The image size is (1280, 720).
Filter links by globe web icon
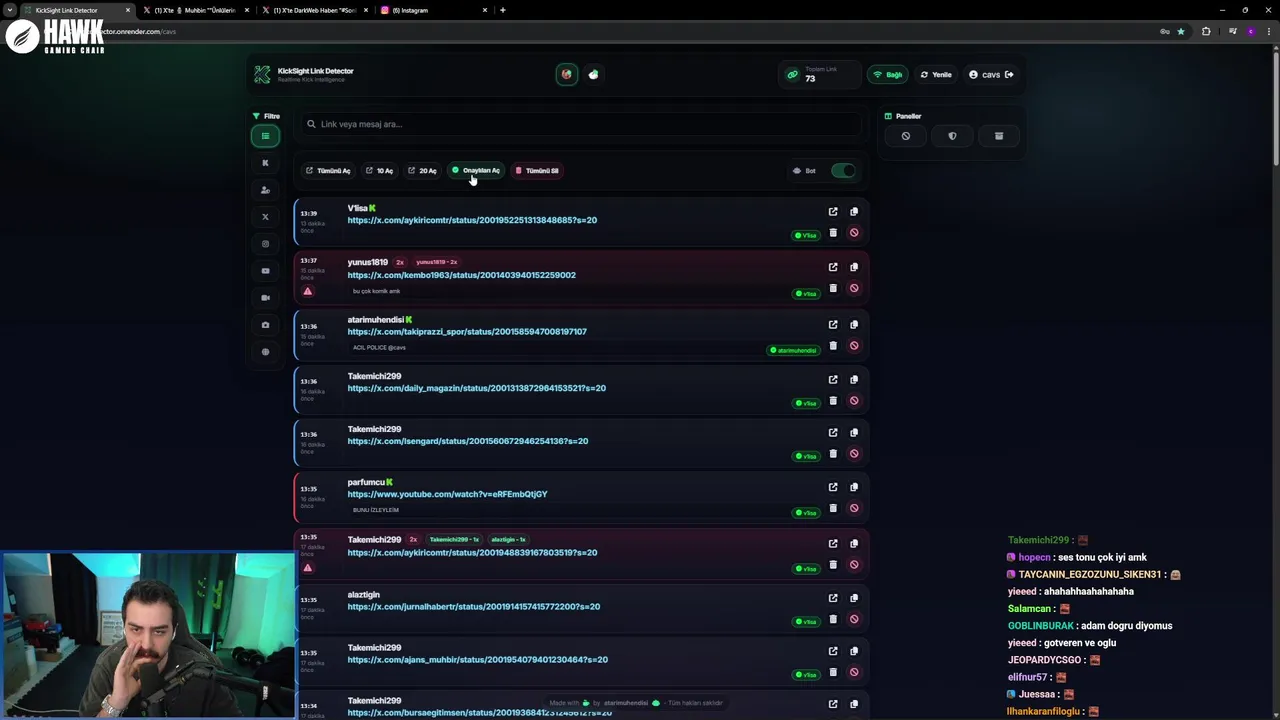[x=265, y=352]
